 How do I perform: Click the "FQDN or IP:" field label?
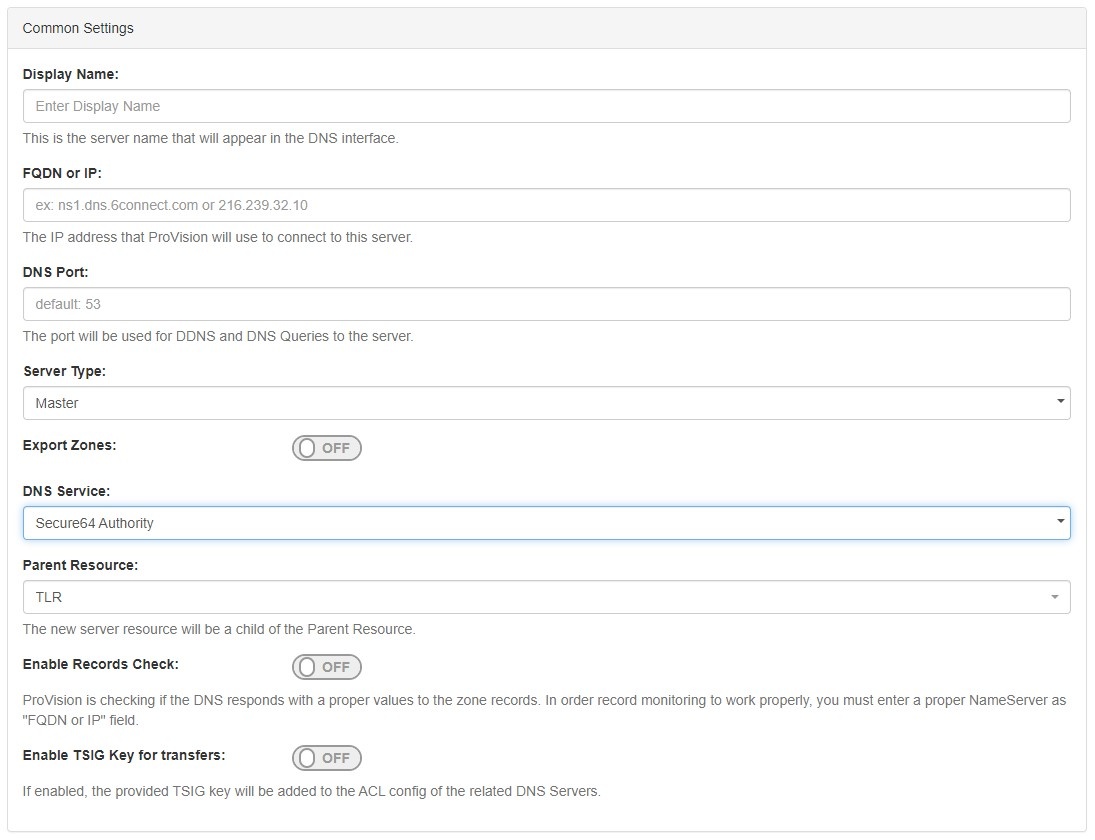tap(62, 173)
